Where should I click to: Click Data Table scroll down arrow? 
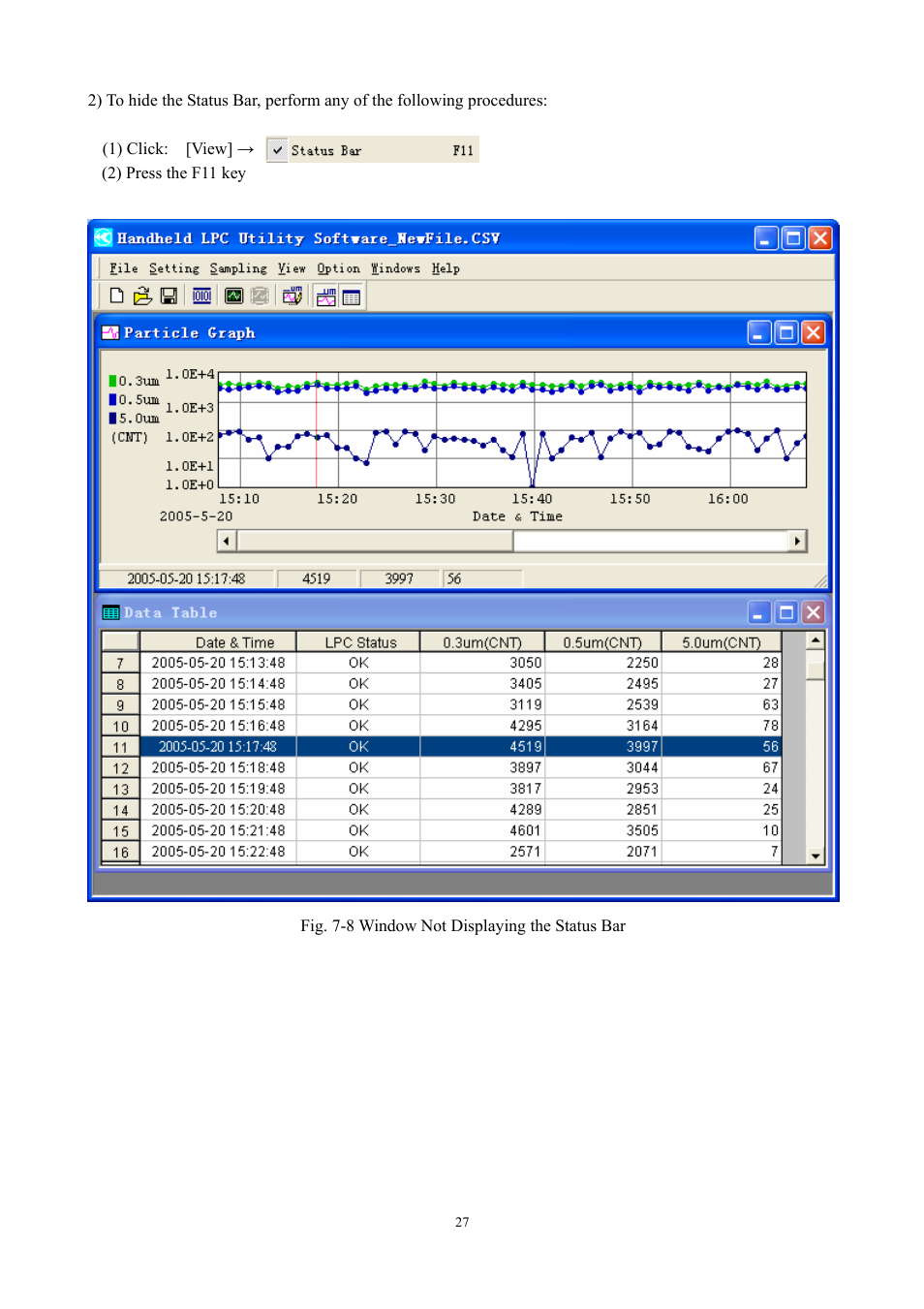click(816, 856)
